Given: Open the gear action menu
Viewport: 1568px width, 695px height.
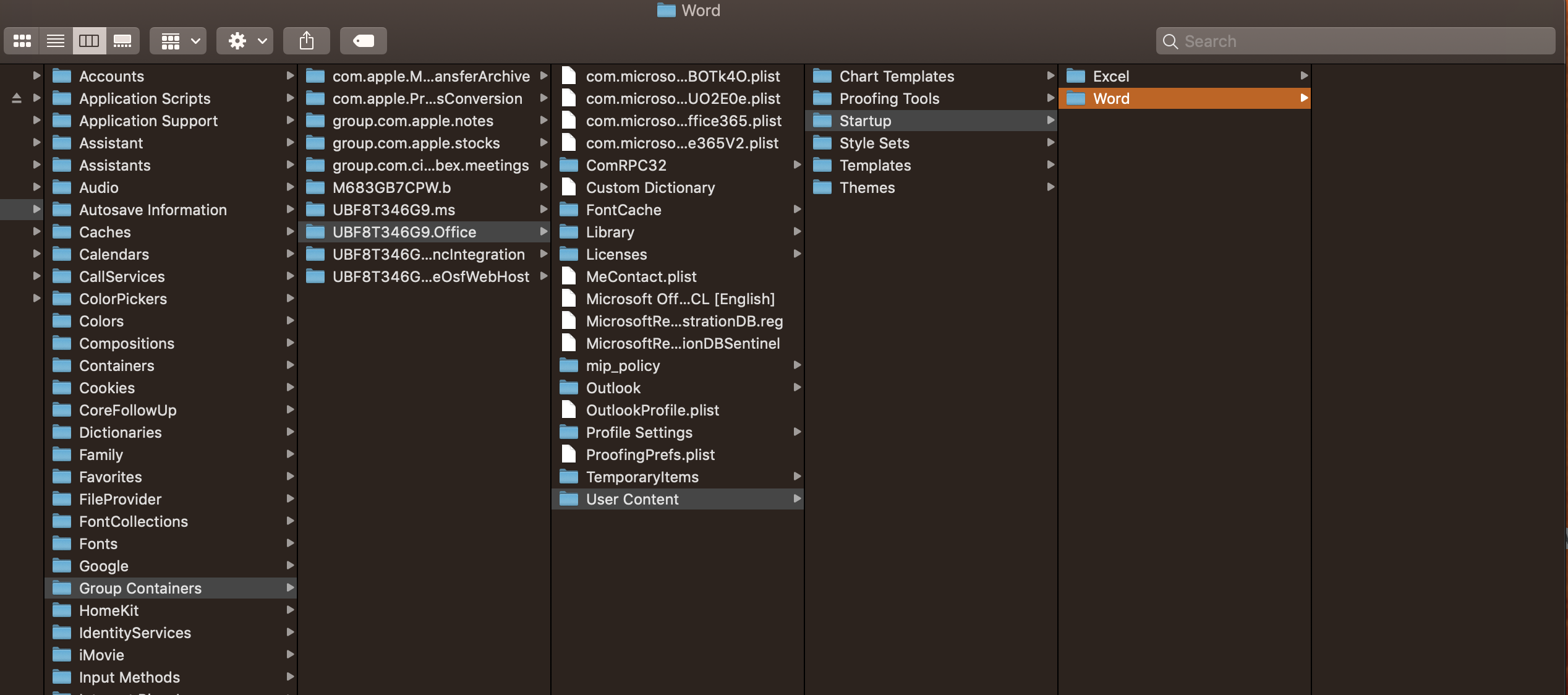Looking at the screenshot, I should pos(245,41).
